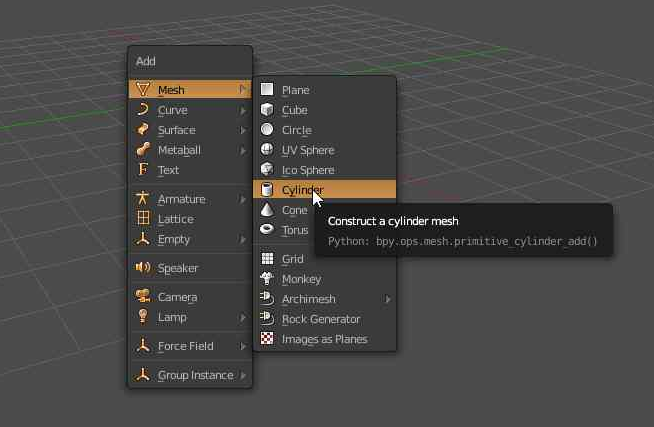This screenshot has height=427, width=654.
Task: Click the Text F icon
Action: pyautogui.click(x=143, y=170)
